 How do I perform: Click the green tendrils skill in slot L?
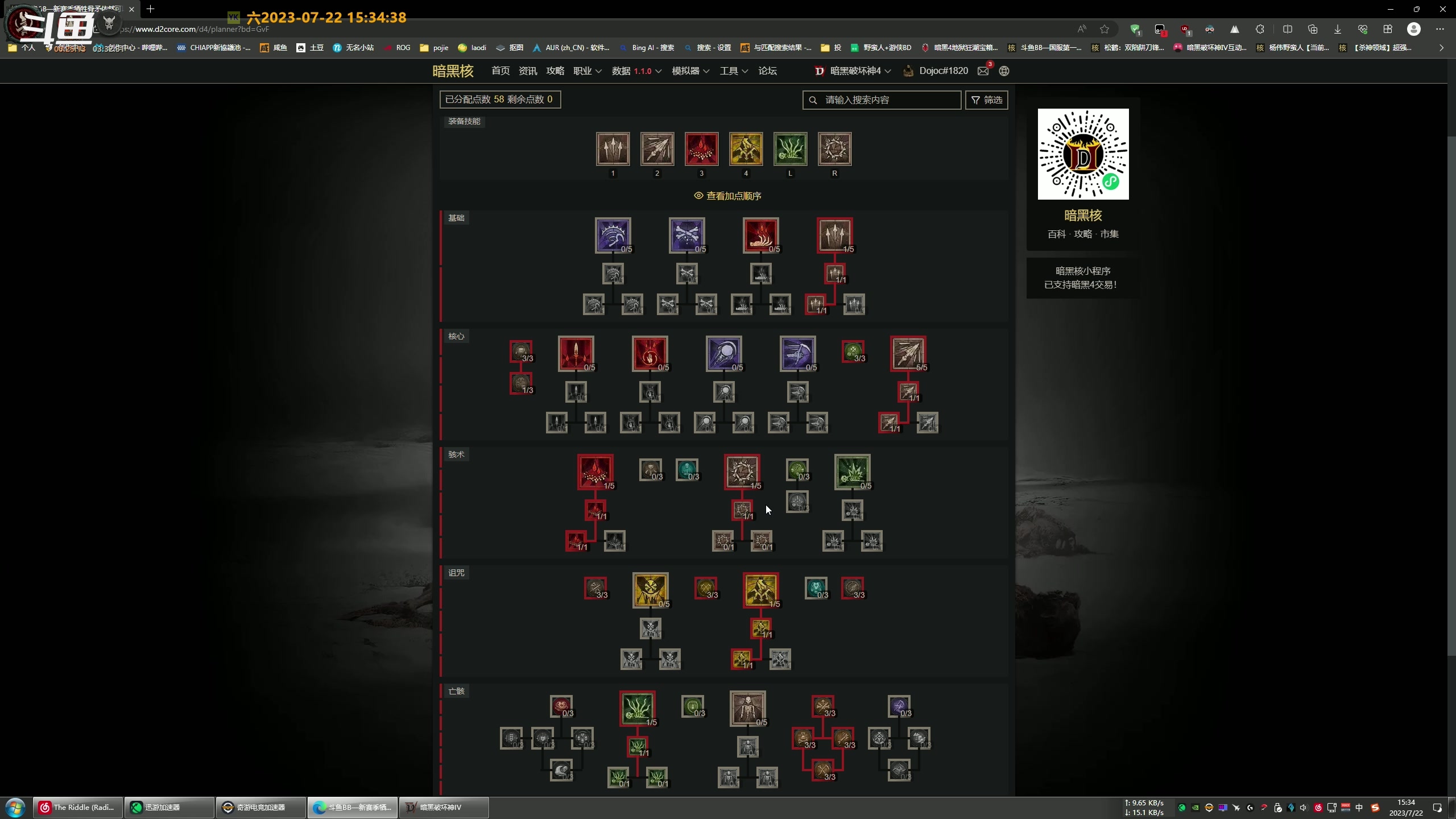click(x=790, y=149)
